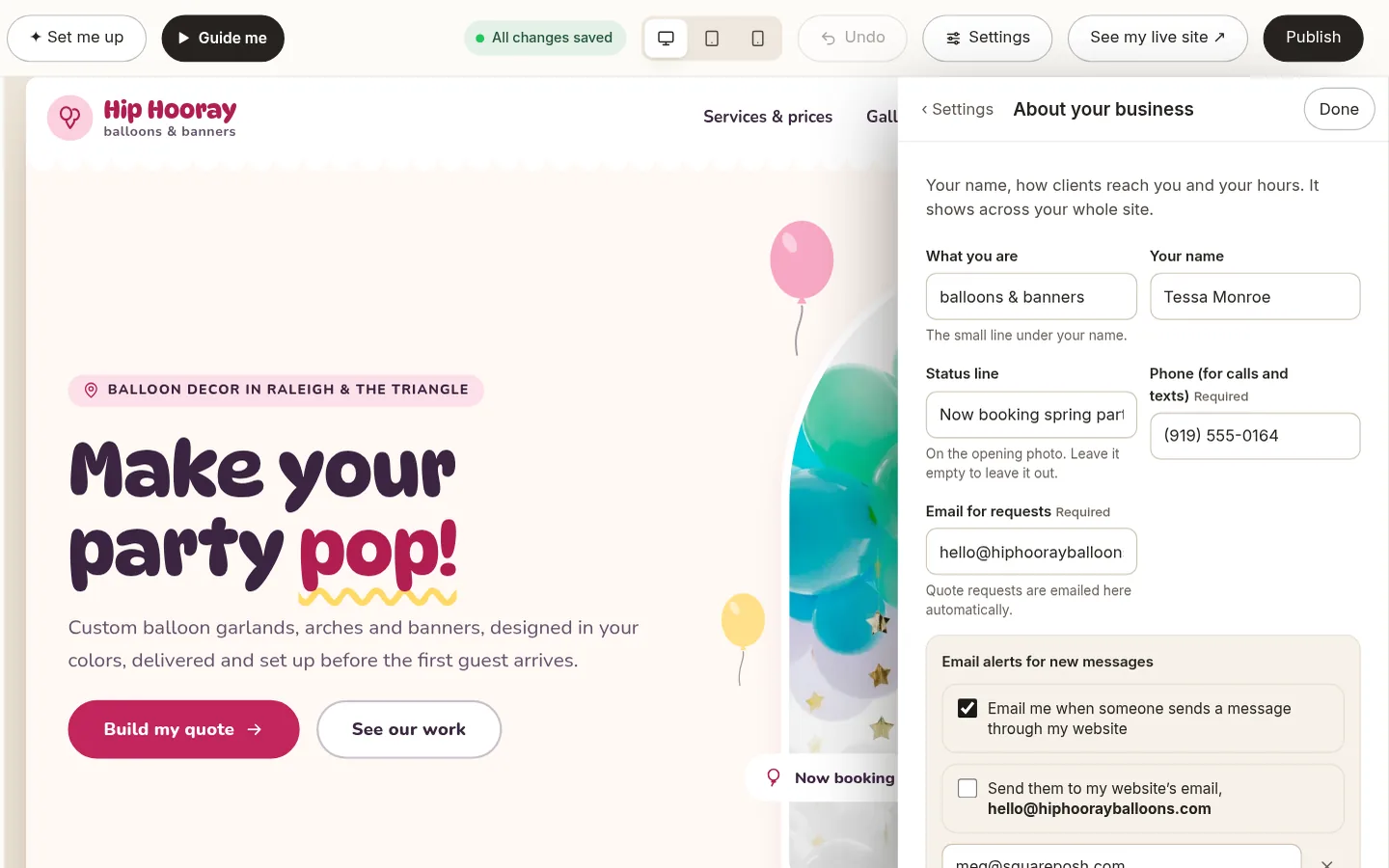Click the Publish button
This screenshot has height=868, width=1389.
(x=1313, y=39)
